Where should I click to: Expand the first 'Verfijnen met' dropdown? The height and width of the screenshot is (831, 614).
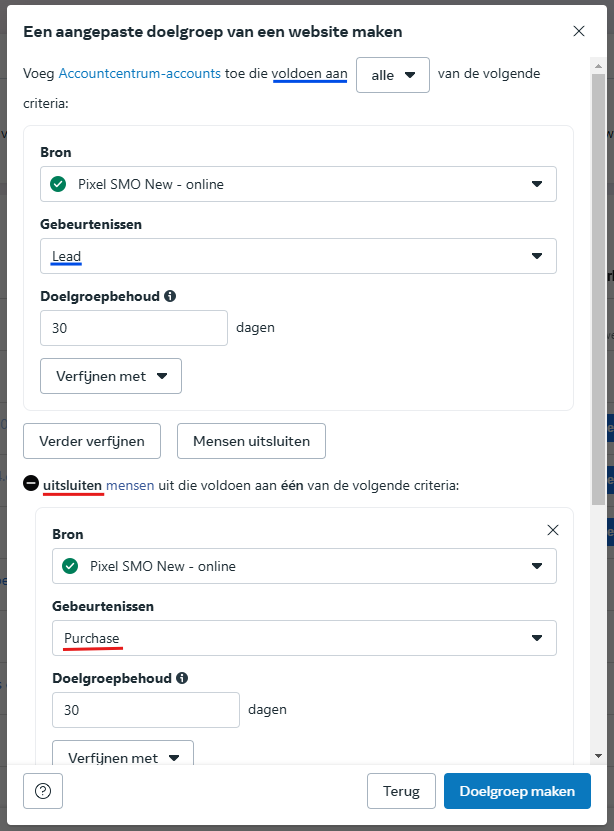pyautogui.click(x=111, y=376)
